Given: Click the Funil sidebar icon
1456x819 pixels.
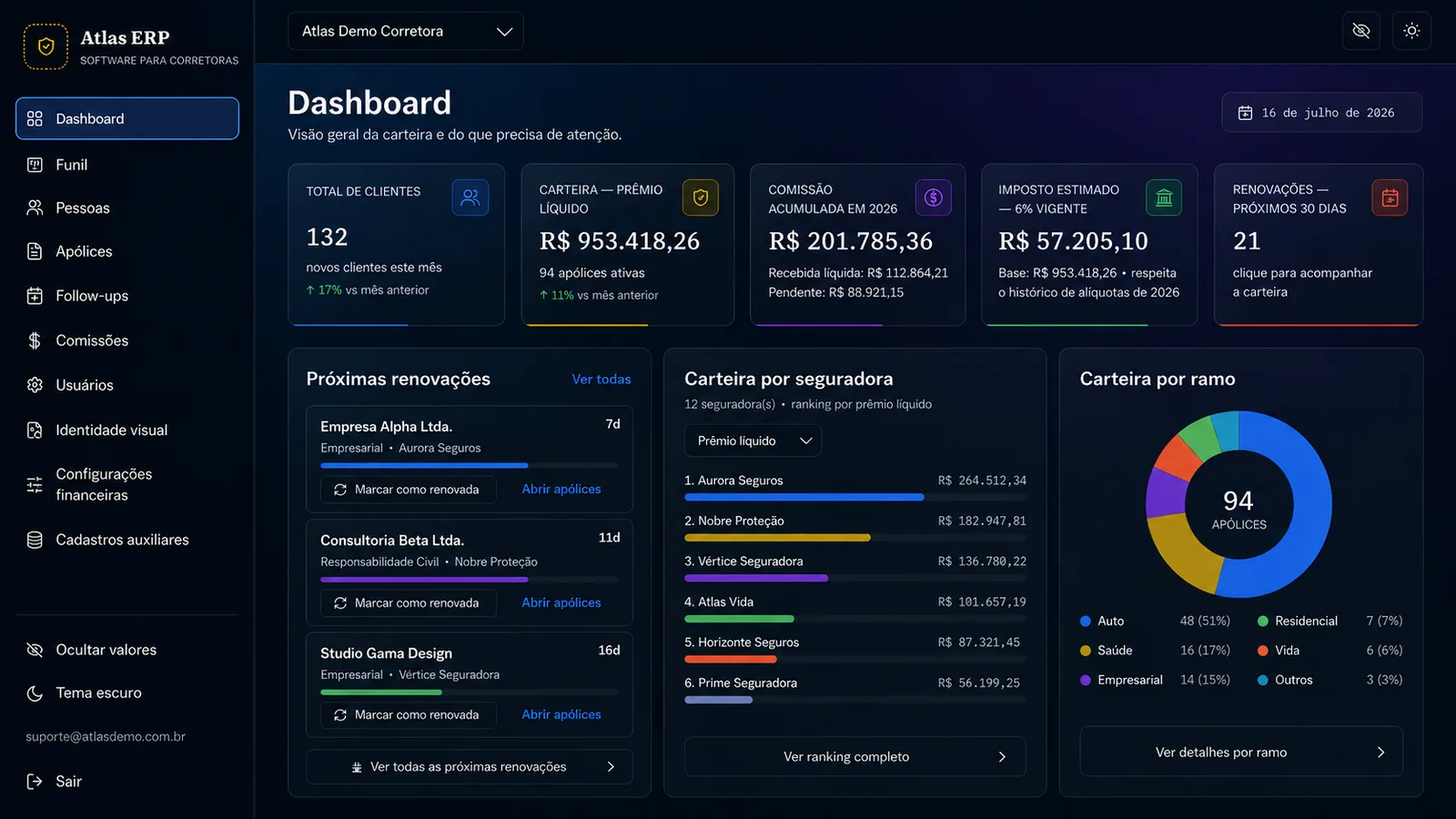Looking at the screenshot, I should point(35,165).
